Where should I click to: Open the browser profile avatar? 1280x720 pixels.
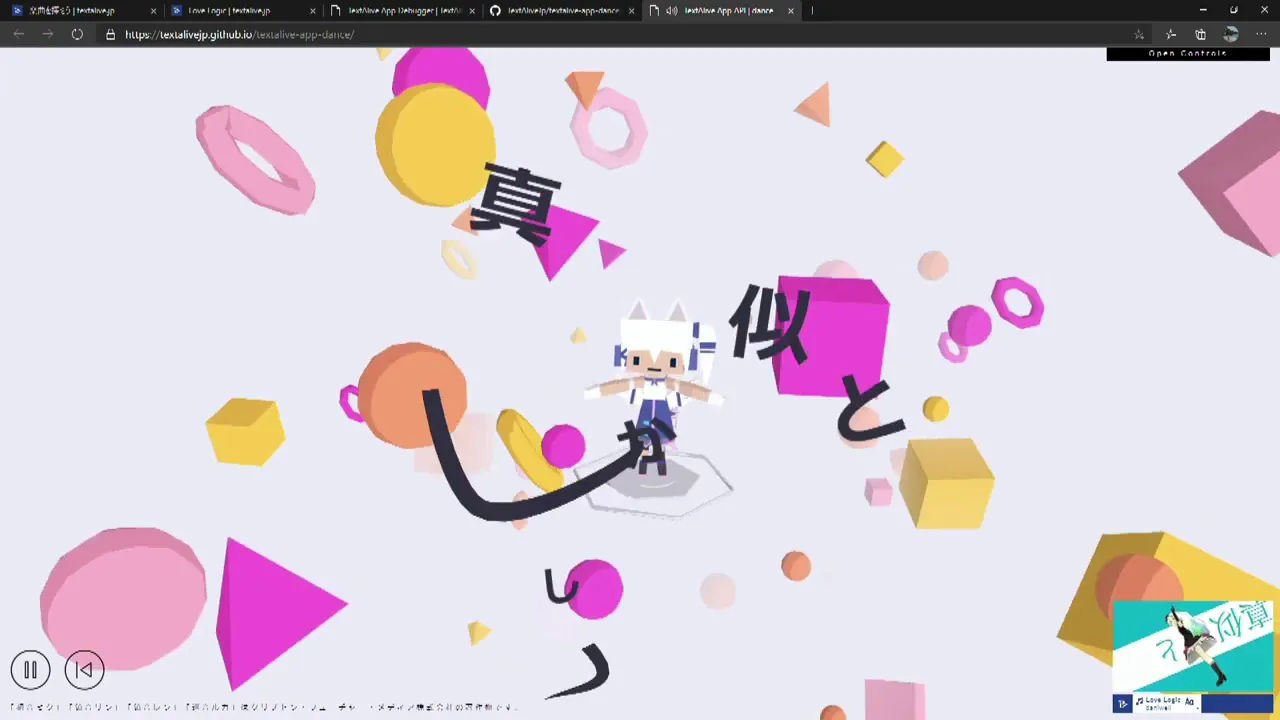tap(1231, 34)
